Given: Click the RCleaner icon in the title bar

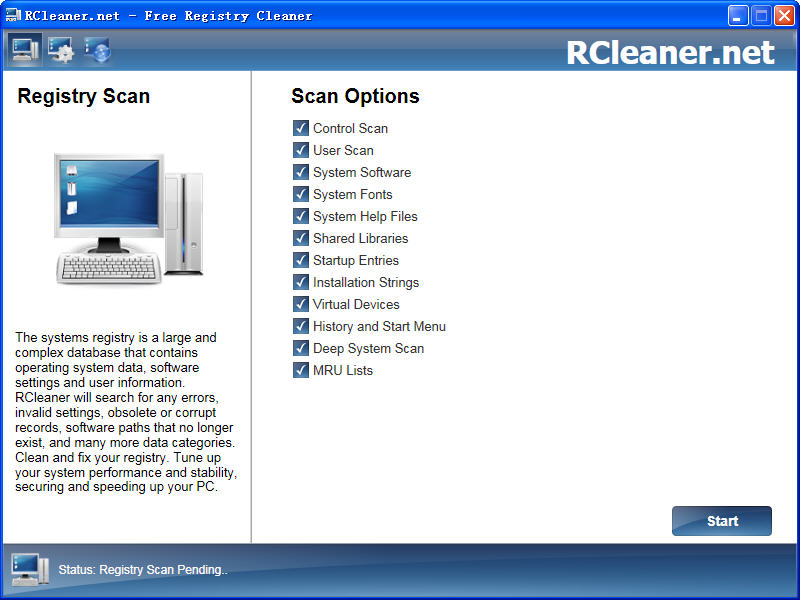Looking at the screenshot, I should [13, 14].
